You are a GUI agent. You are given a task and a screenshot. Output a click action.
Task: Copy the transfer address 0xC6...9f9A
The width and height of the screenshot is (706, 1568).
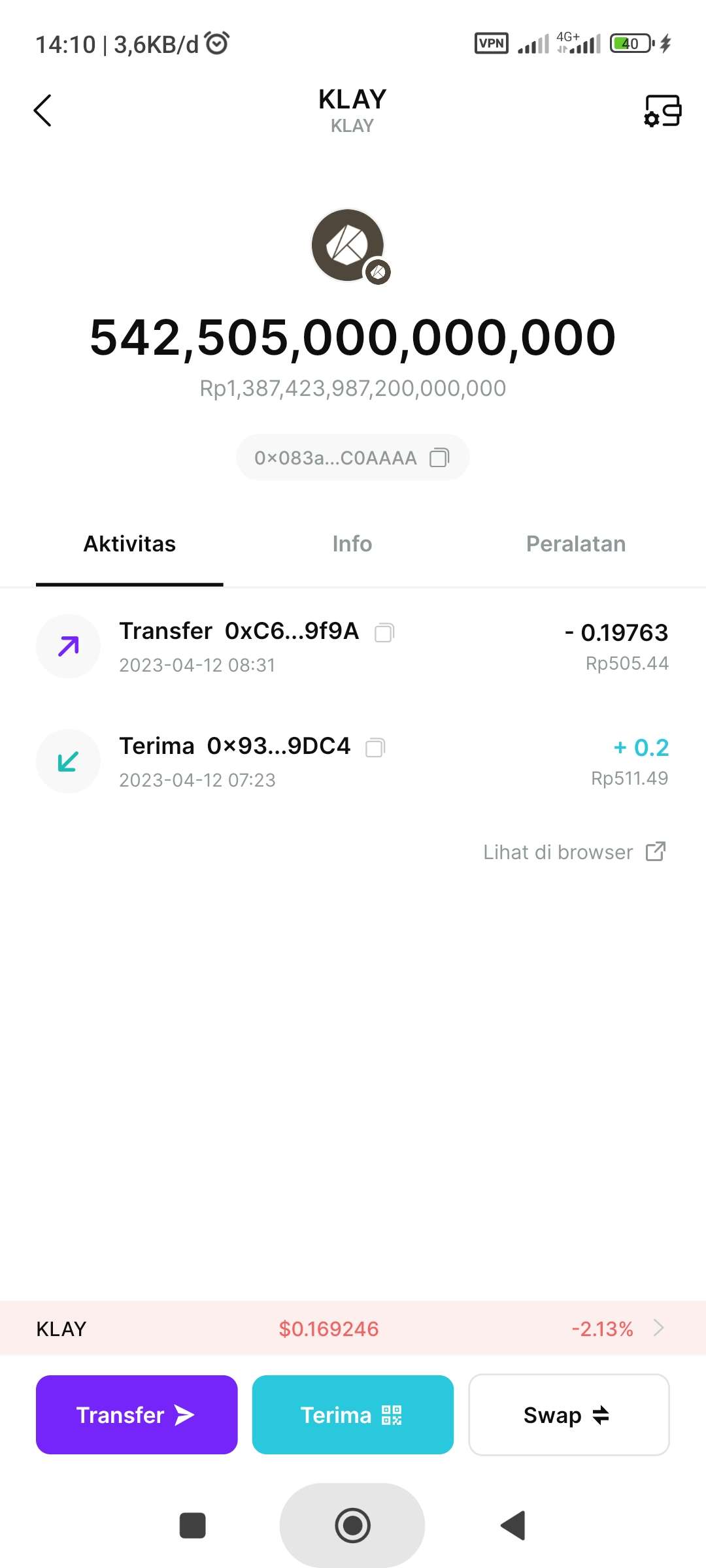tap(384, 632)
